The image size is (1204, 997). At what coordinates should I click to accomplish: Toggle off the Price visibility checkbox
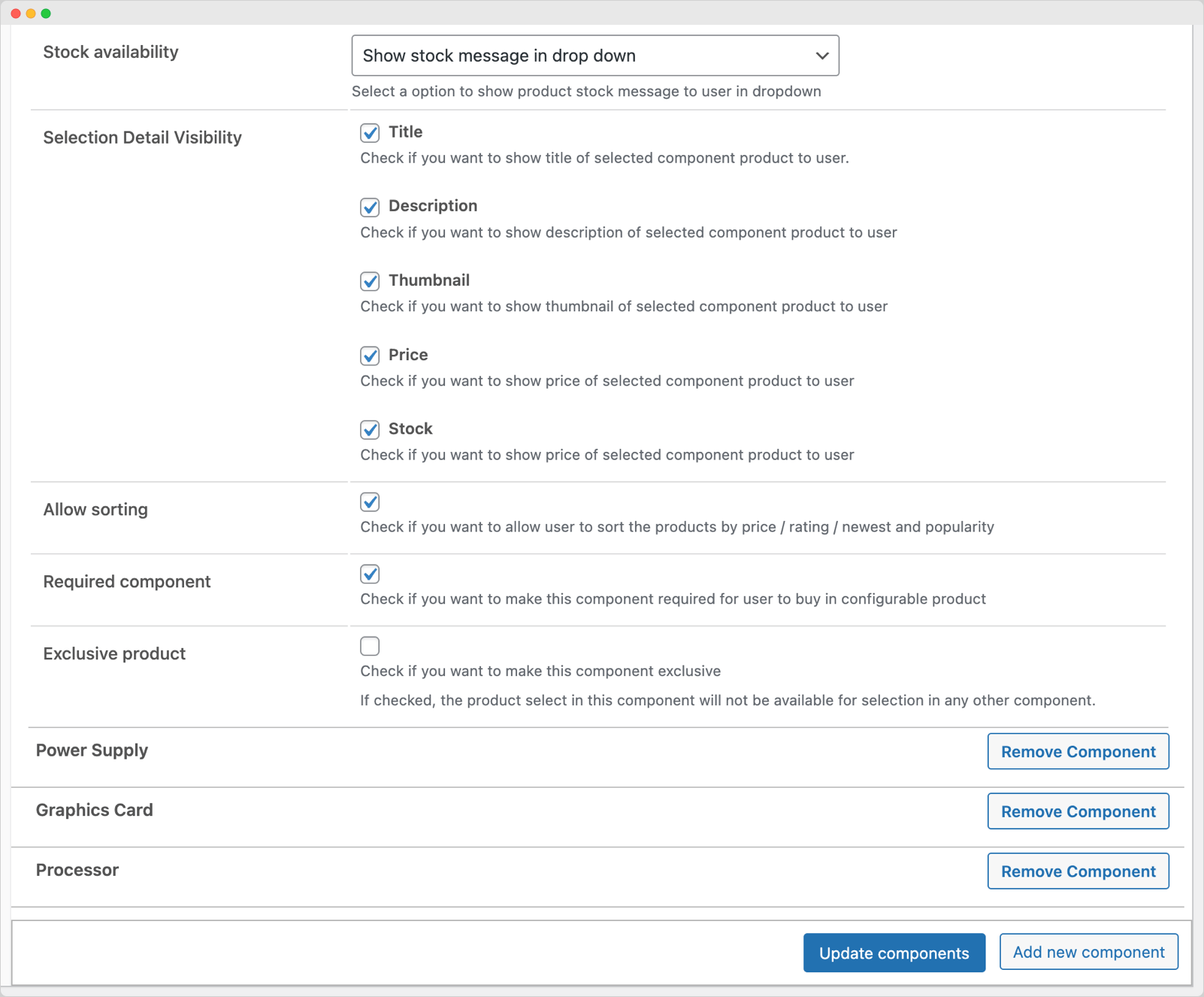click(369, 356)
